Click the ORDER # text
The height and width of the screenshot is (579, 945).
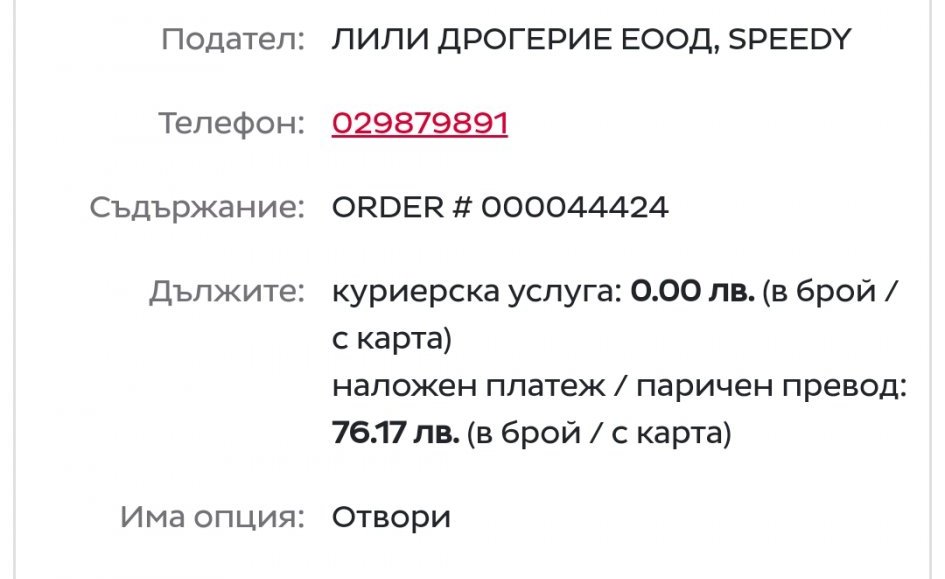[x=401, y=208]
